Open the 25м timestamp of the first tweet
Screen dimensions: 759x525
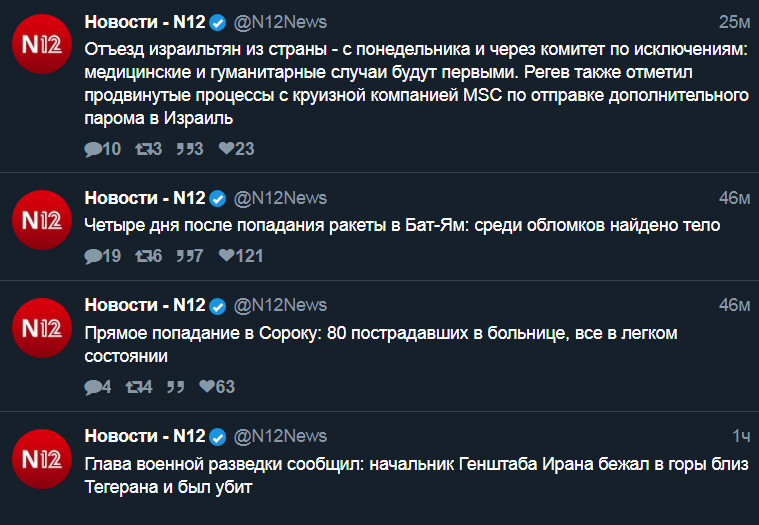coord(734,22)
